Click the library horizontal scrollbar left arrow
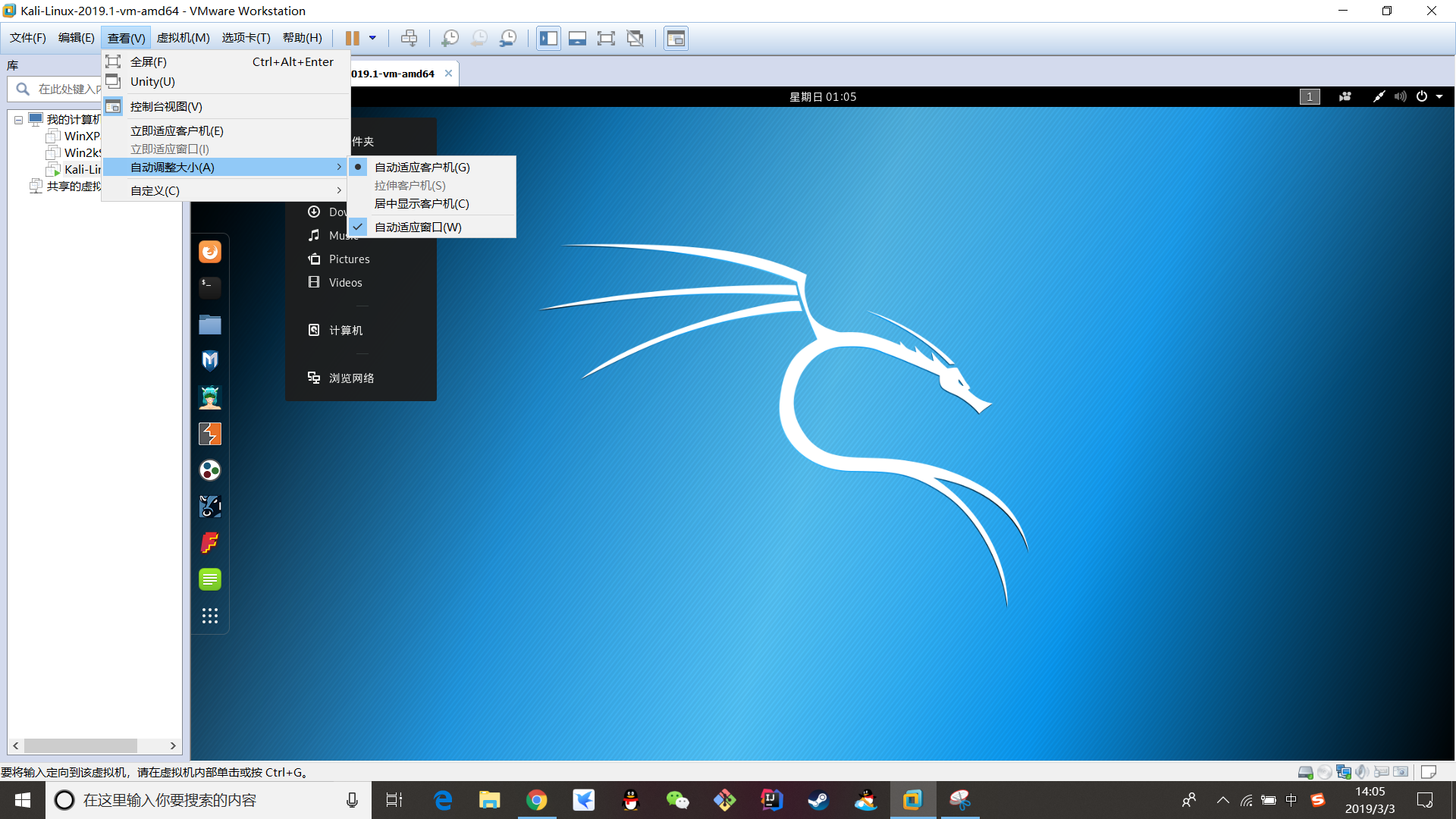 coord(16,746)
